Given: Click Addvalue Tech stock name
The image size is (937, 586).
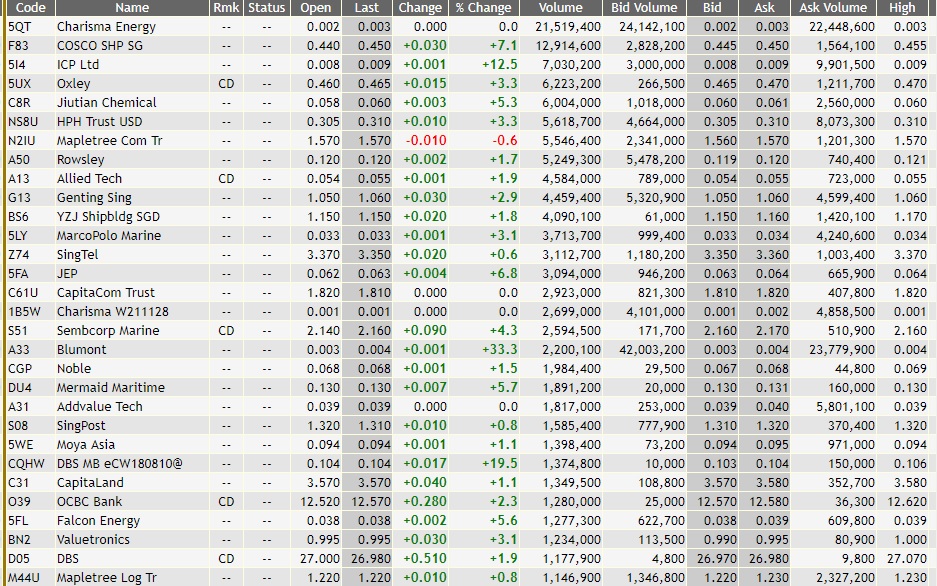Looking at the screenshot, I should tap(100, 407).
